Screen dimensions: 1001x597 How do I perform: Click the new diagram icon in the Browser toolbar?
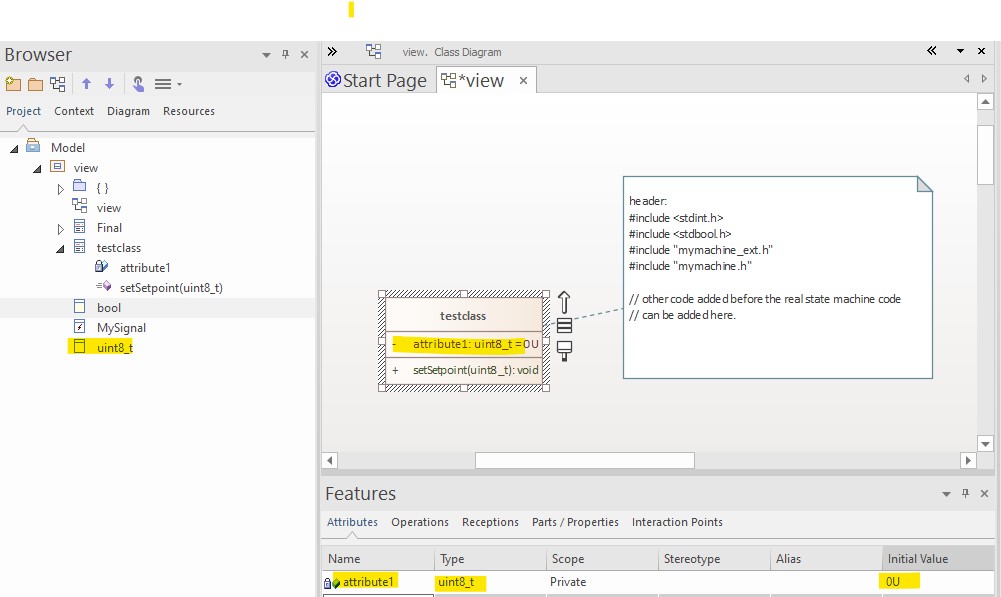[57, 84]
